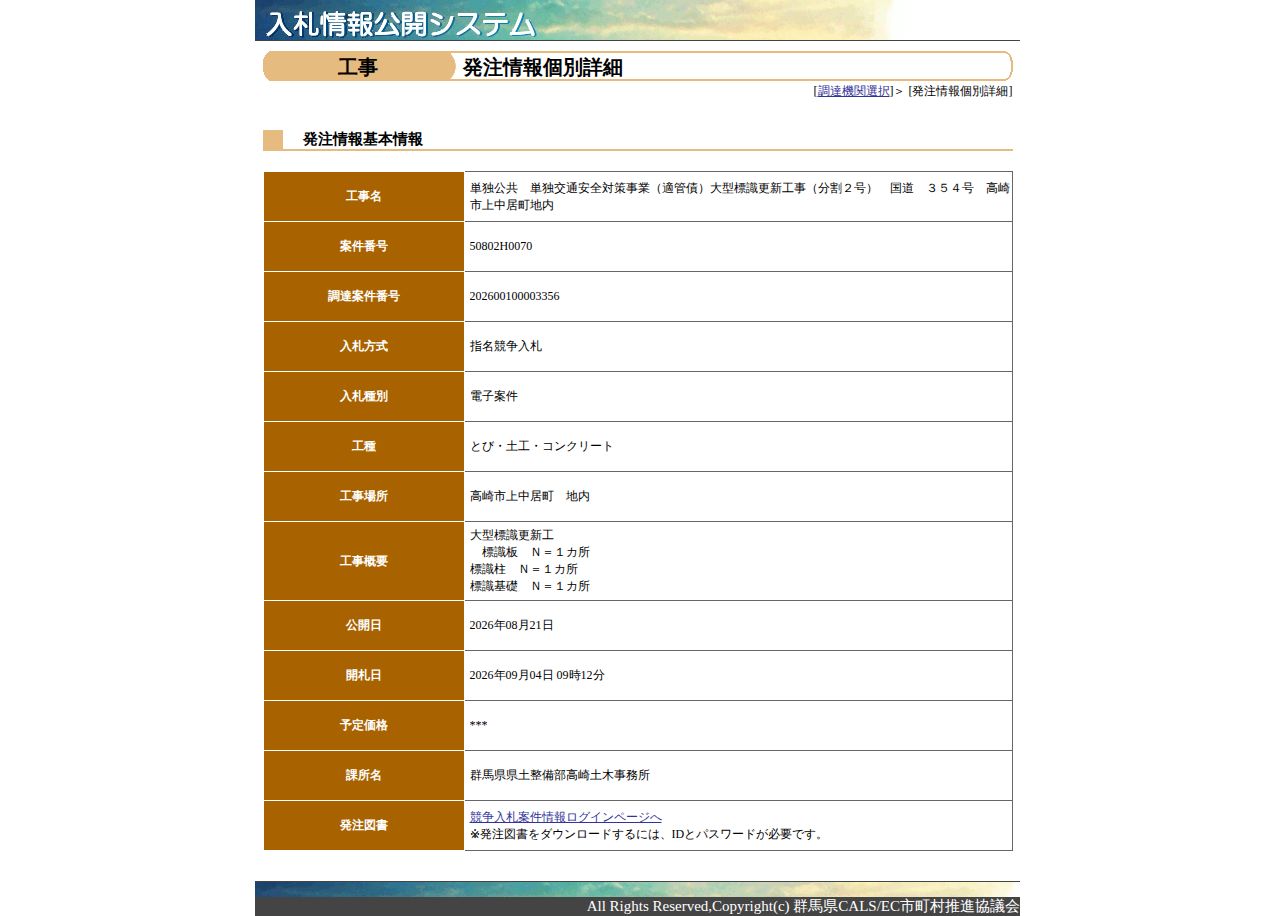Open the 調達機関選択 breadcrumb link

854,91
